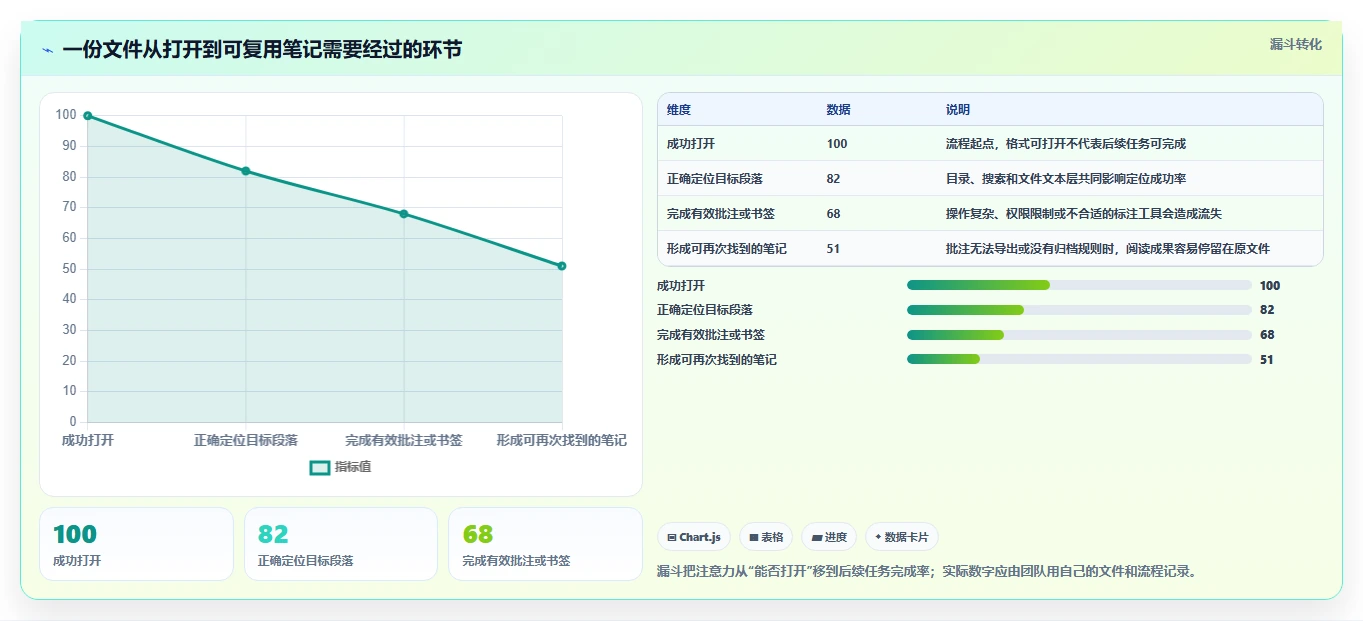Click the 维度 table column header
1363x621 pixels.
pos(679,110)
